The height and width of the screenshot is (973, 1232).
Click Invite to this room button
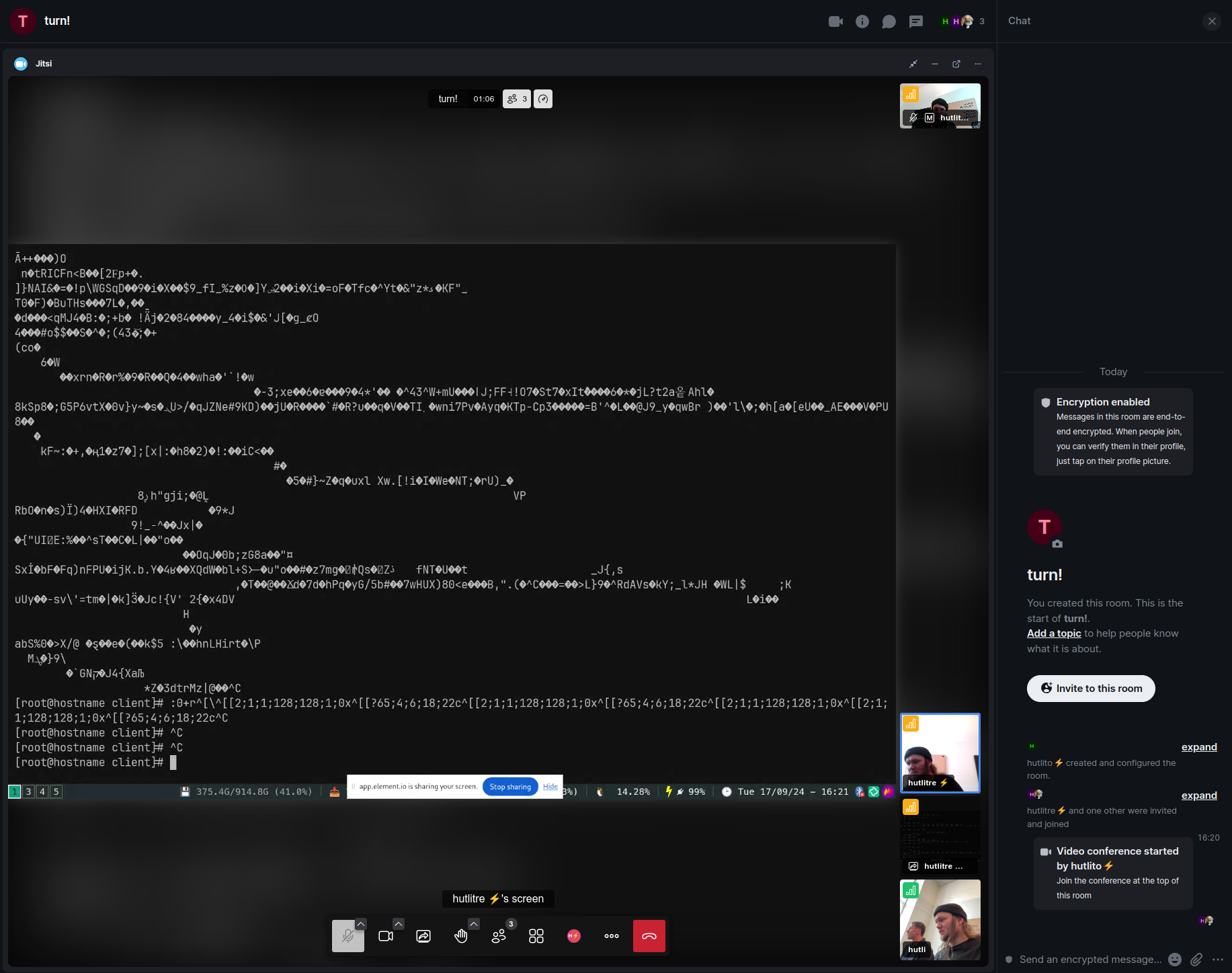pyautogui.click(x=1091, y=689)
